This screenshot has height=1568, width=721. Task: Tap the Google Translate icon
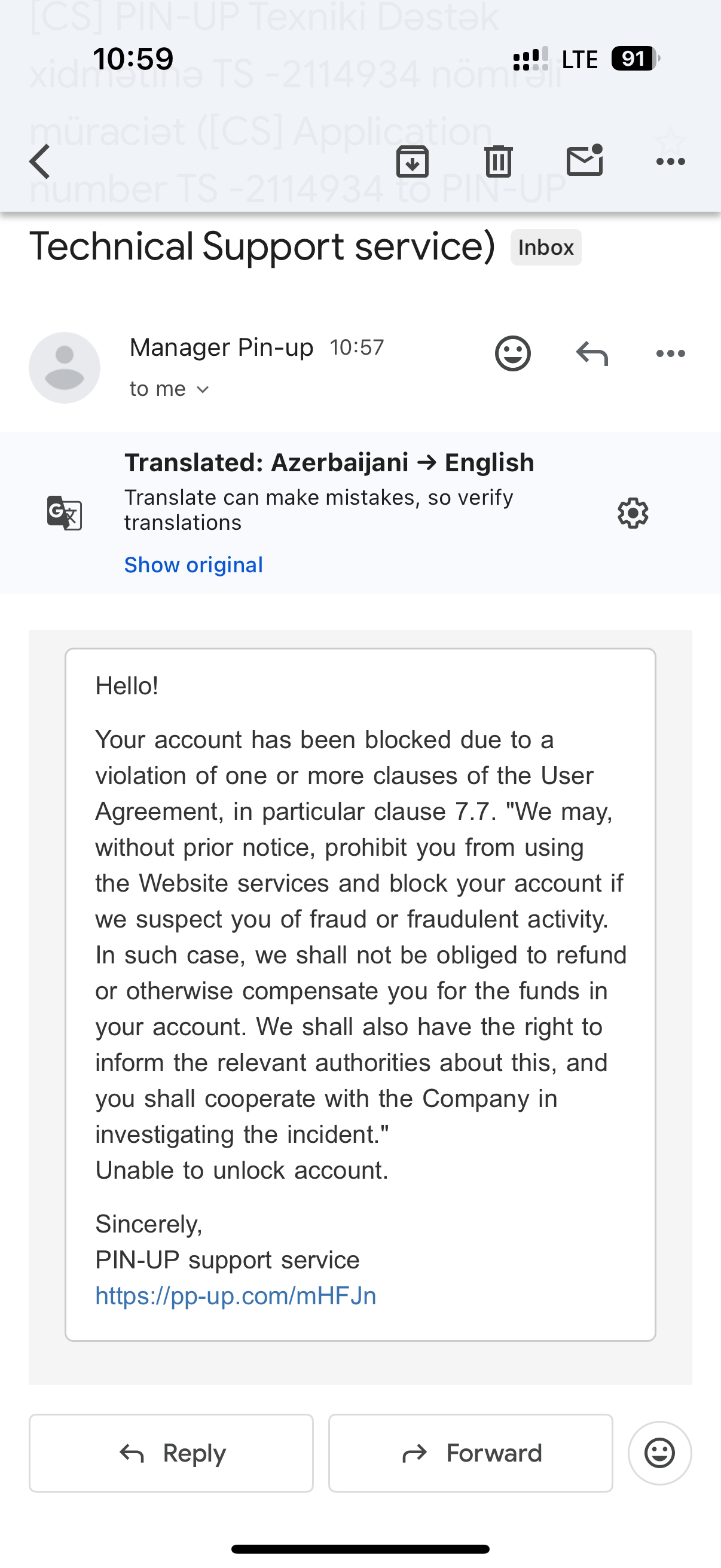[65, 513]
